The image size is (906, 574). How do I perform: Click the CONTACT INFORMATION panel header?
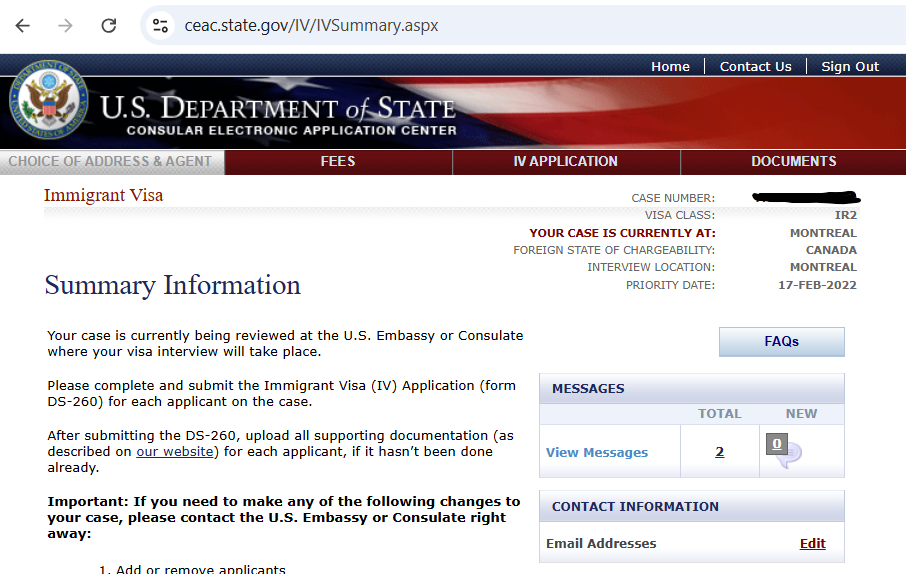click(x=692, y=506)
